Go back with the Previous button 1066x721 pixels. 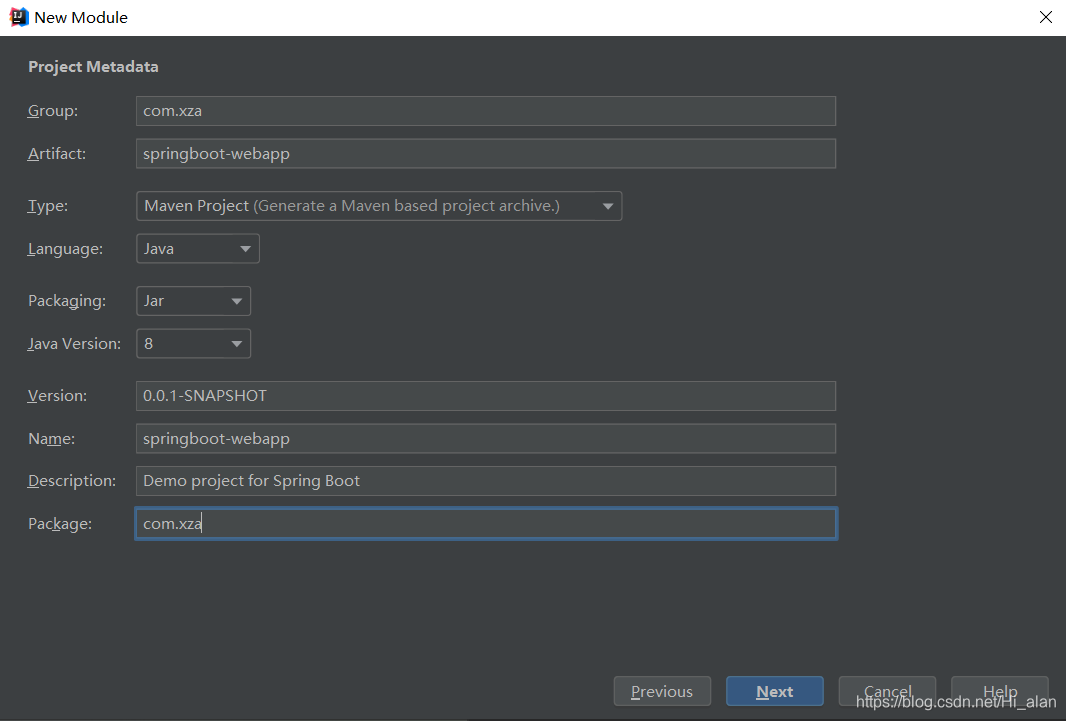[x=662, y=691]
